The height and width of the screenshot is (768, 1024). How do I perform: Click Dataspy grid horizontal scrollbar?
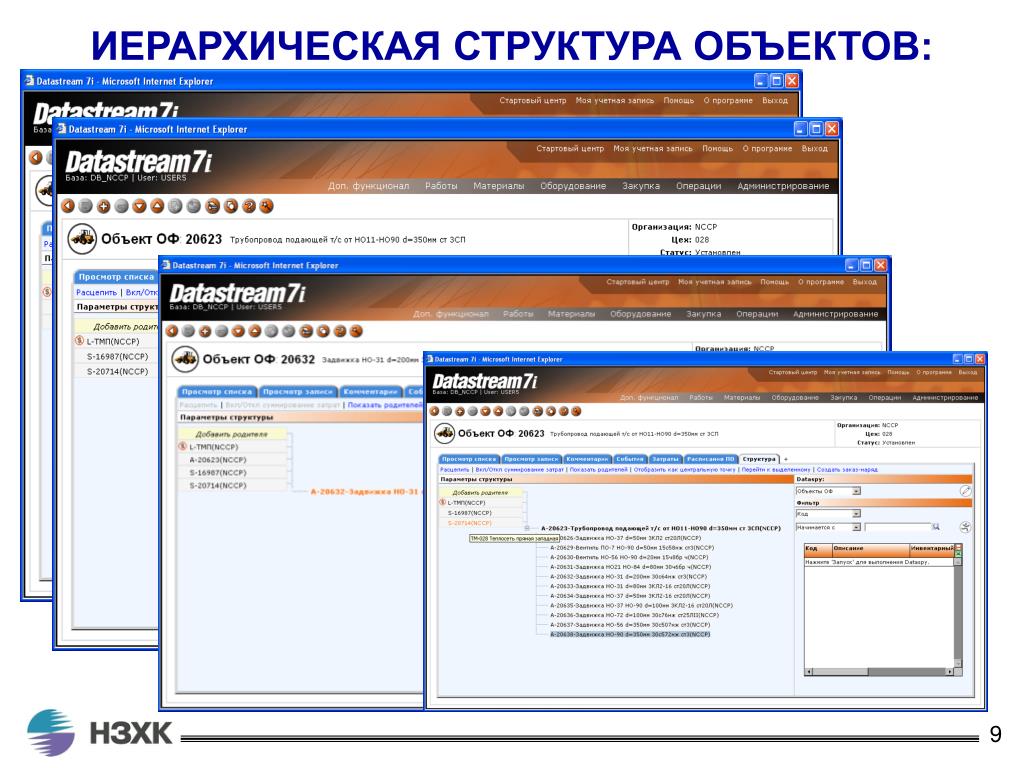point(879,671)
